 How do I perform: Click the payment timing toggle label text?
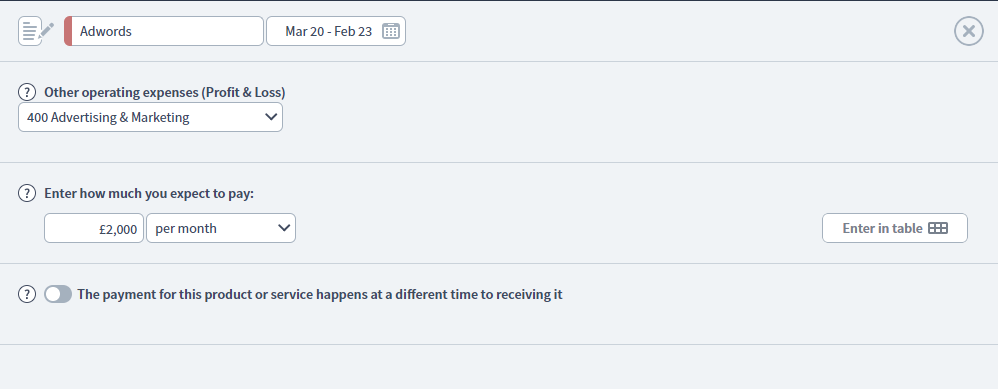(320, 294)
